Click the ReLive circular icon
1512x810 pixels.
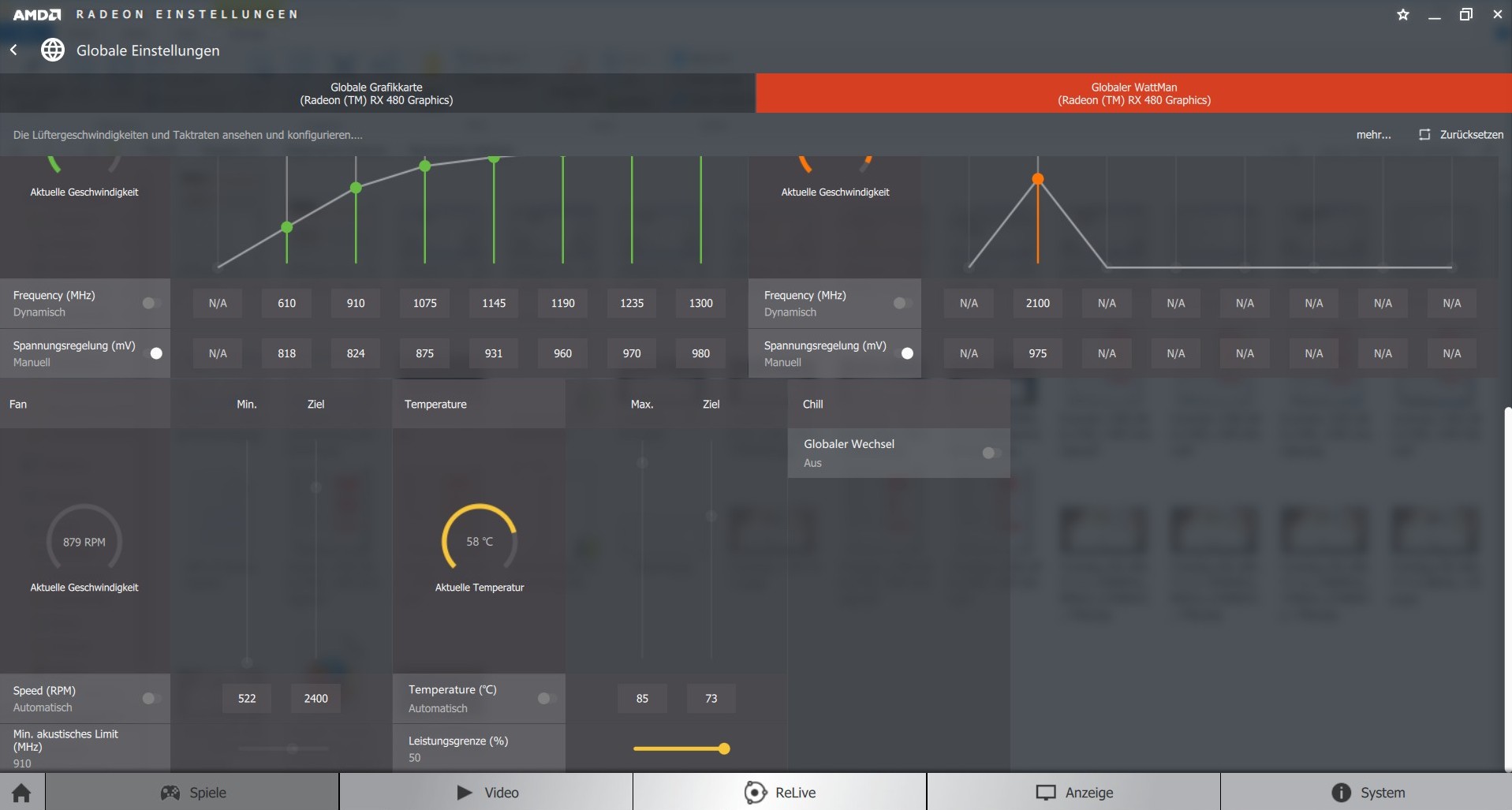pos(755,793)
